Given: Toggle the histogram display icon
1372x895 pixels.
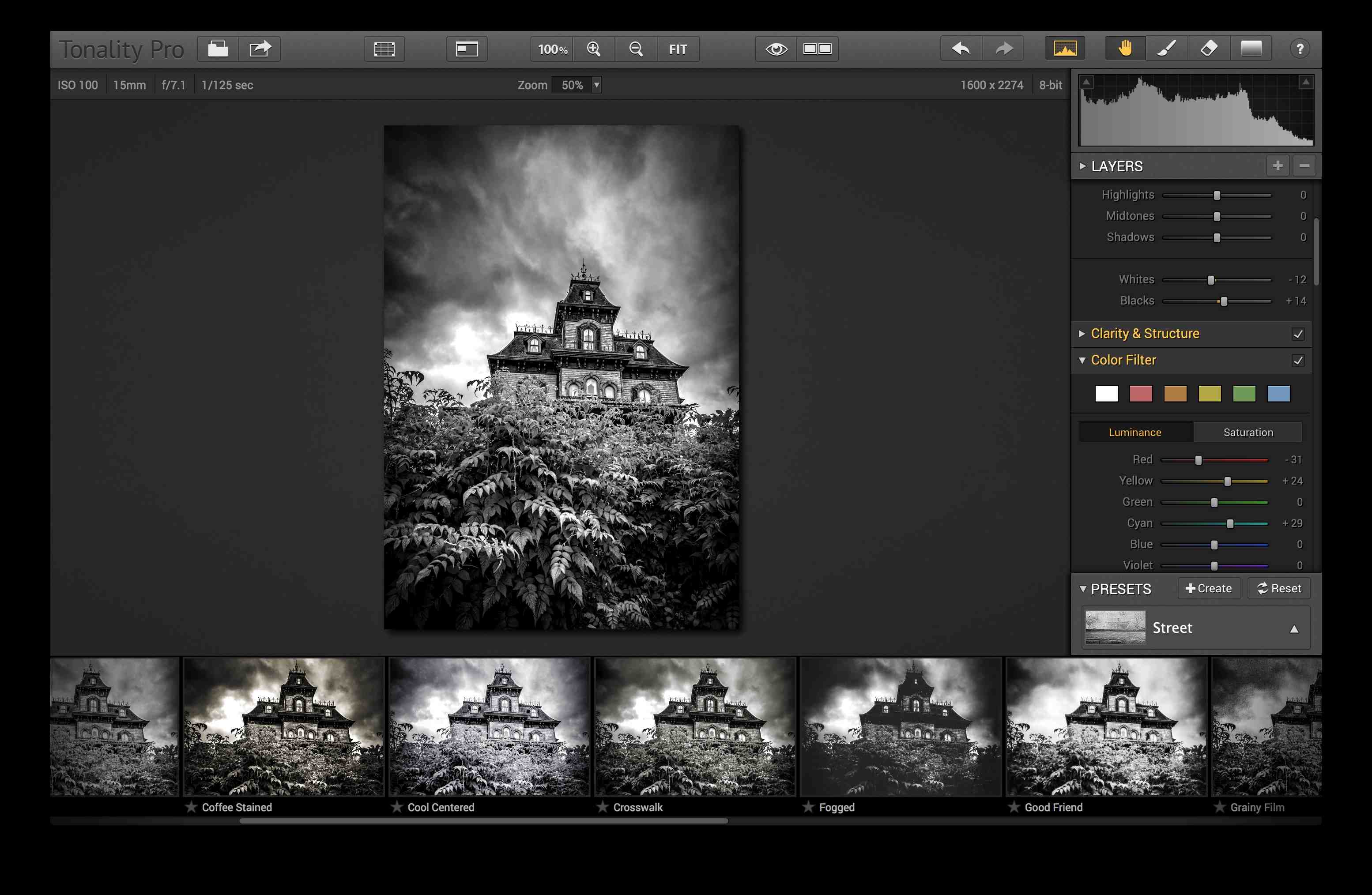Looking at the screenshot, I should (x=1065, y=49).
